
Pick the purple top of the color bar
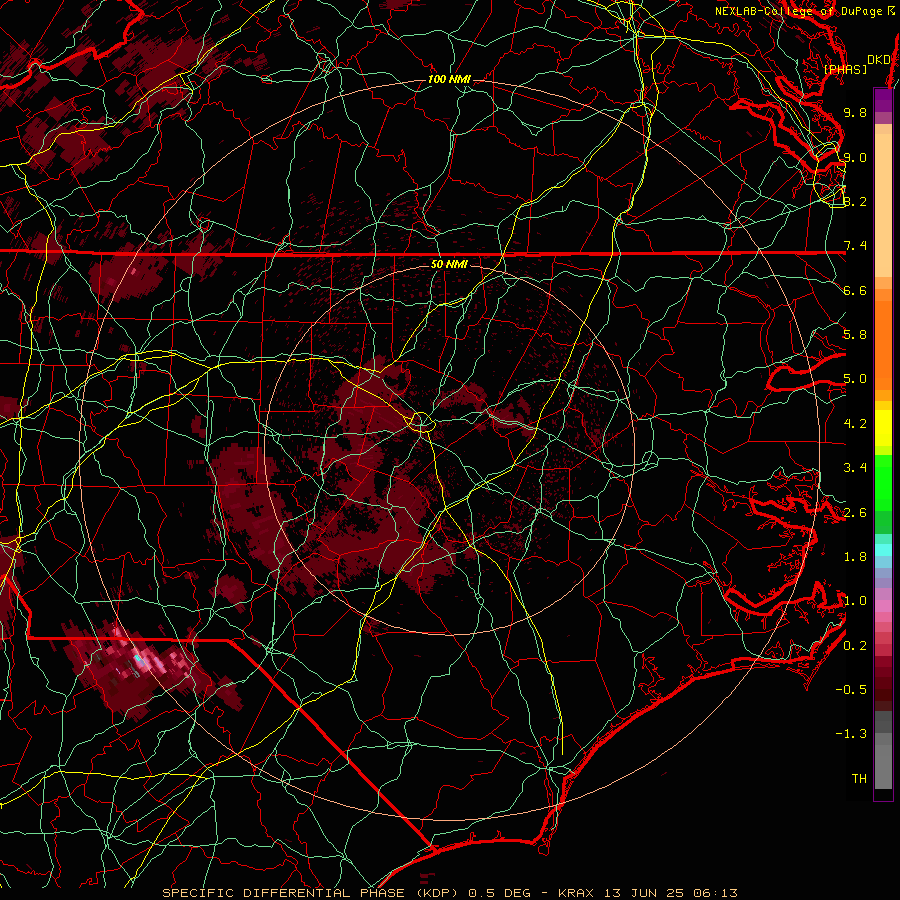point(883,100)
